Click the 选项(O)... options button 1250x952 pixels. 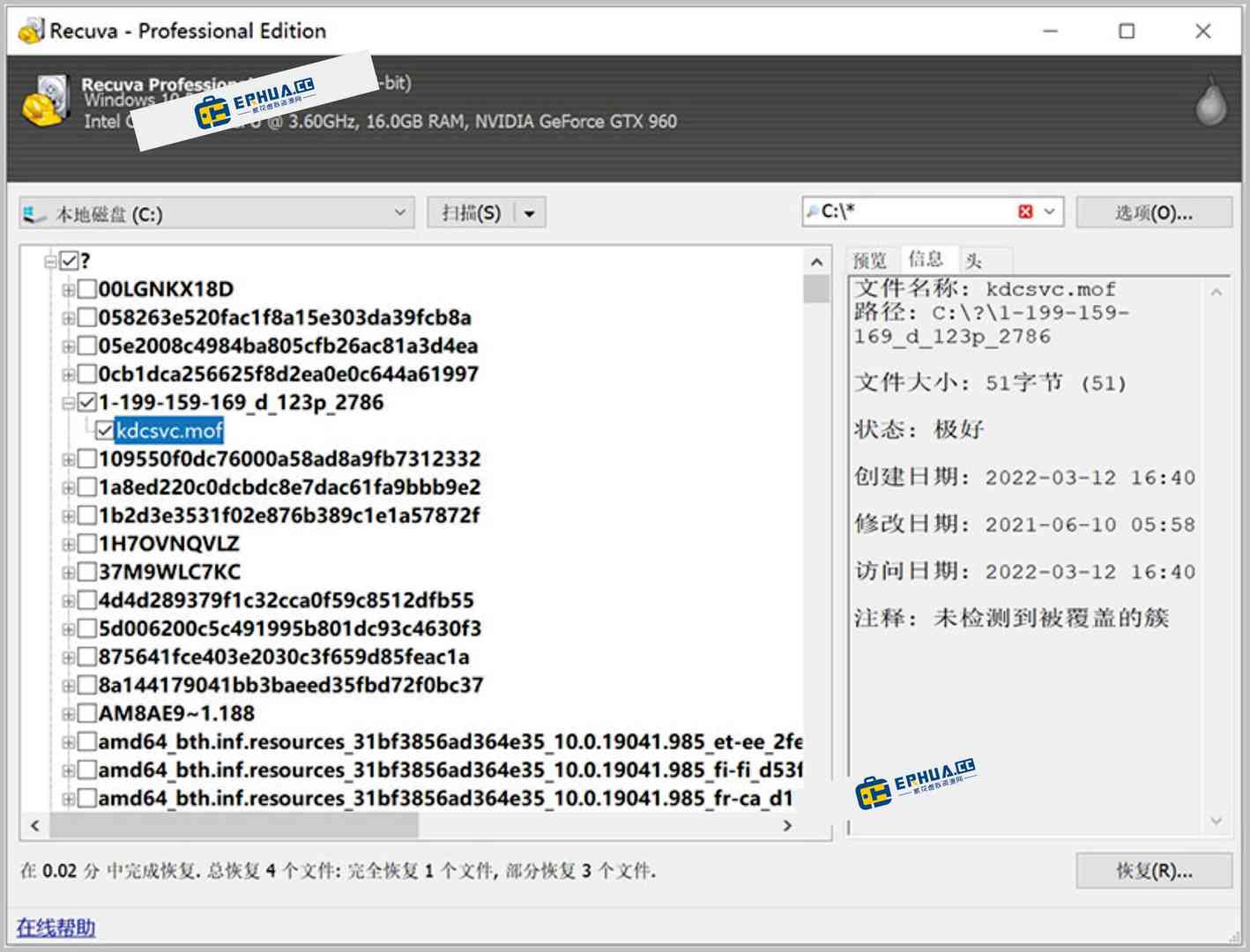coord(1155,212)
